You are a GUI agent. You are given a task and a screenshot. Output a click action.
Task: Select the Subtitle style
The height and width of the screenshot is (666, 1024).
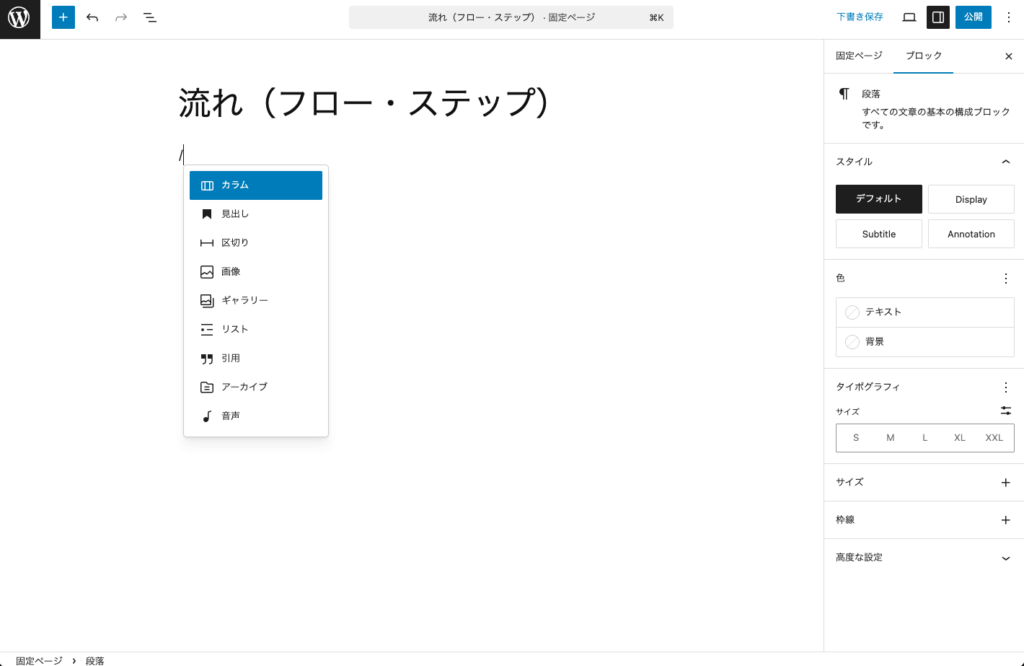tap(878, 233)
